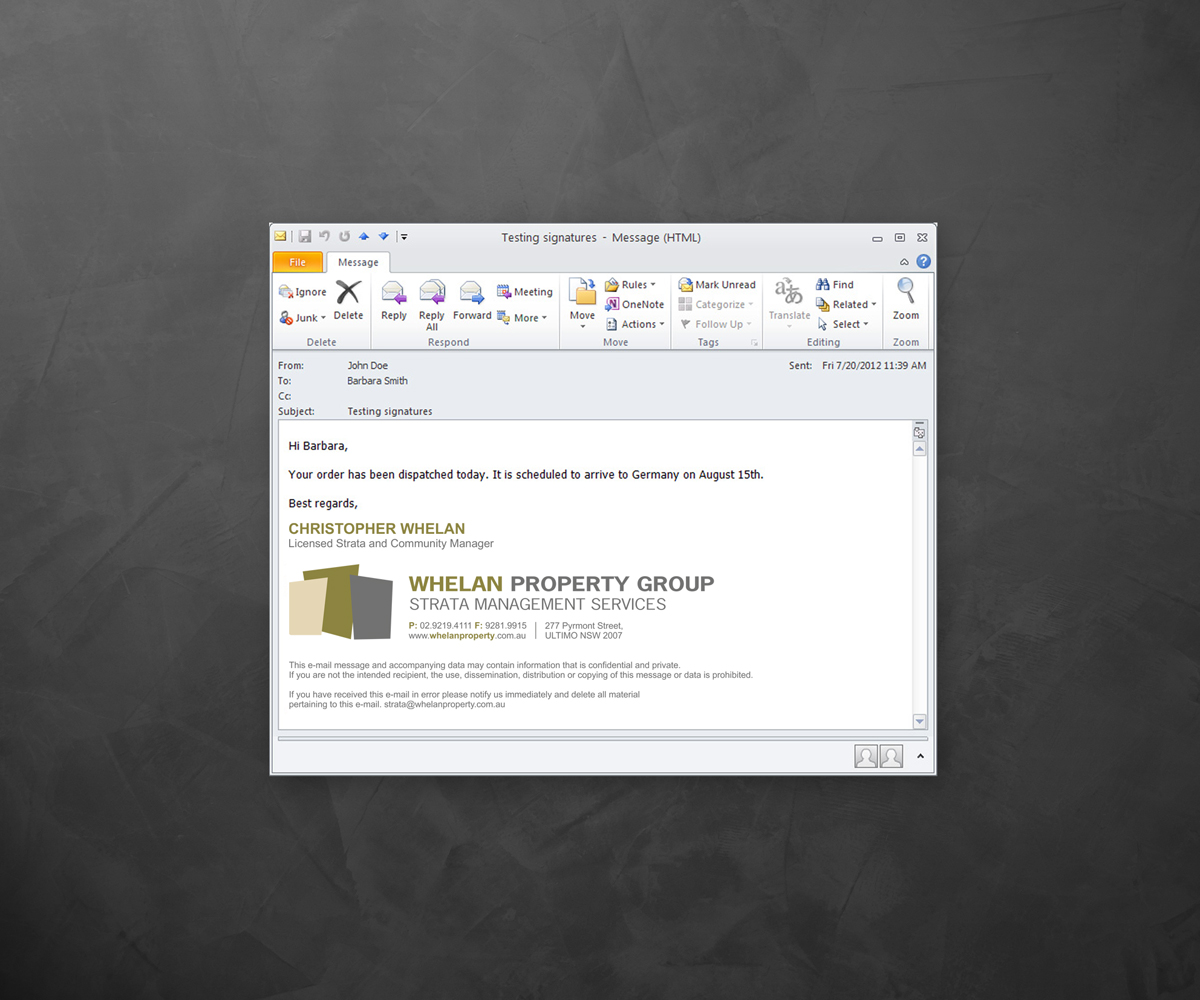Delete the message with the X icon

[348, 301]
